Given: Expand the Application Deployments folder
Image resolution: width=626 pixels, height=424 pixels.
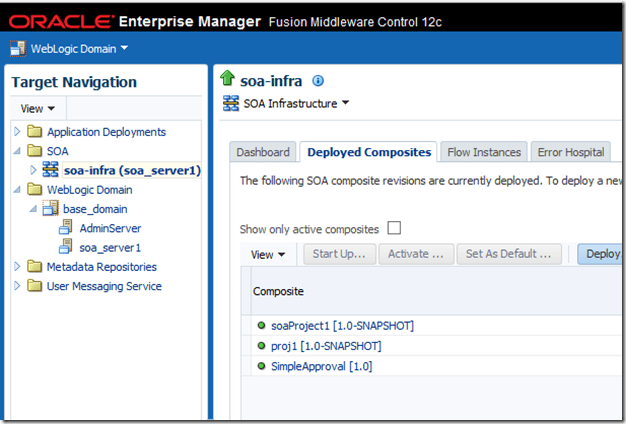Looking at the screenshot, I should pyautogui.click(x=17, y=131).
